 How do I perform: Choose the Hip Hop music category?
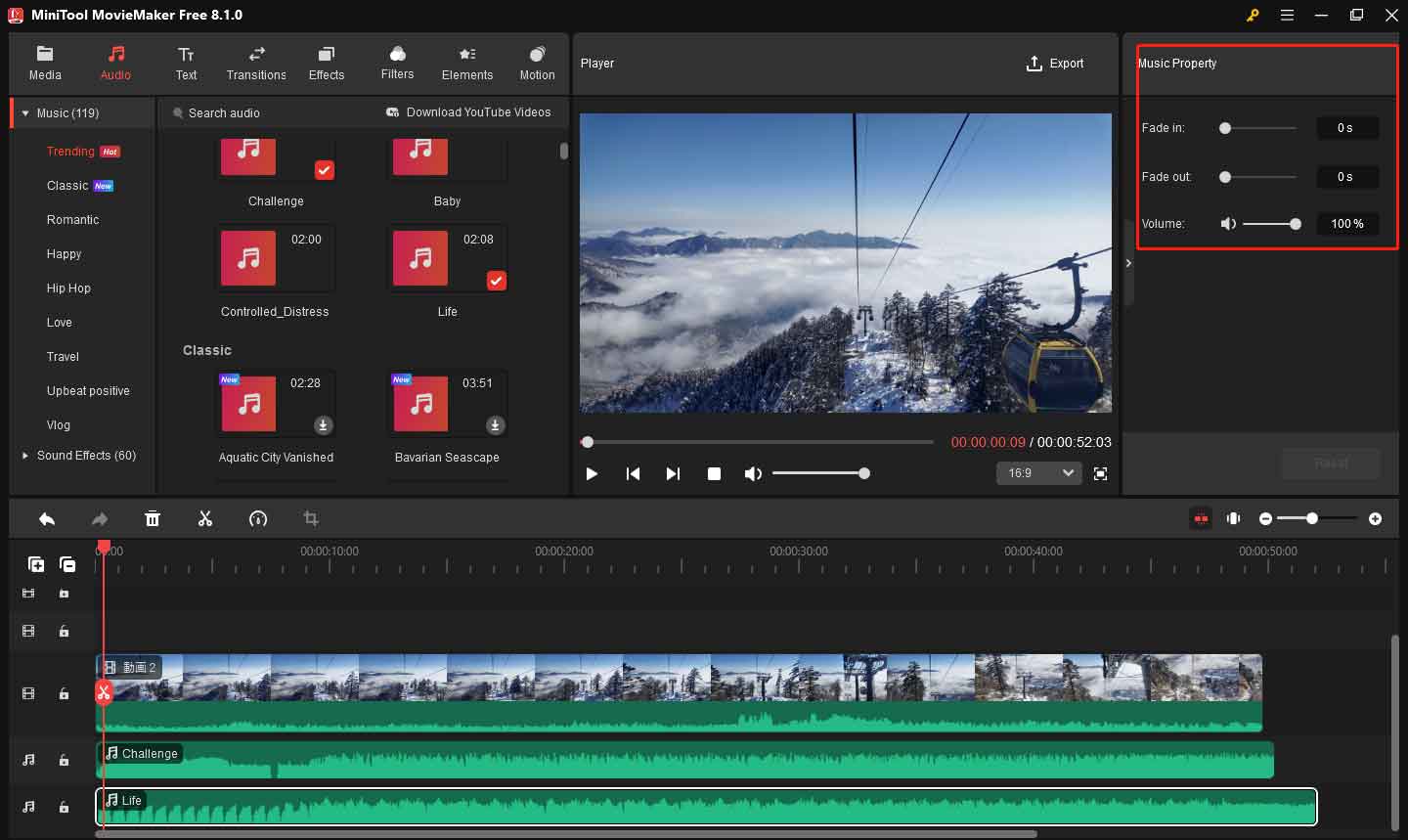pyautogui.click(x=68, y=288)
